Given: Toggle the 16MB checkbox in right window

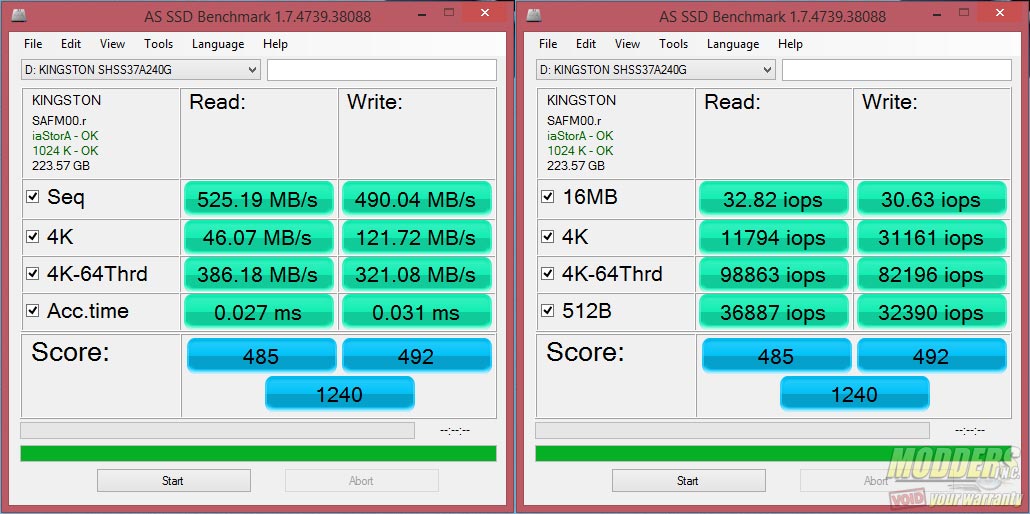Looking at the screenshot, I should tap(548, 197).
